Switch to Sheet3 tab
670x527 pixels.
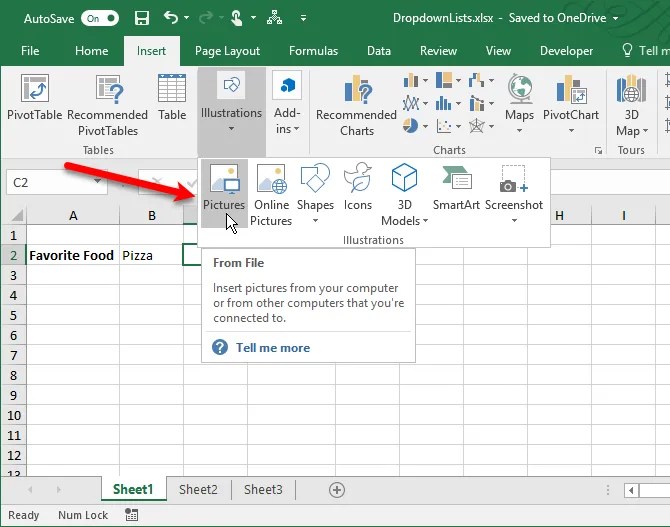pos(263,489)
